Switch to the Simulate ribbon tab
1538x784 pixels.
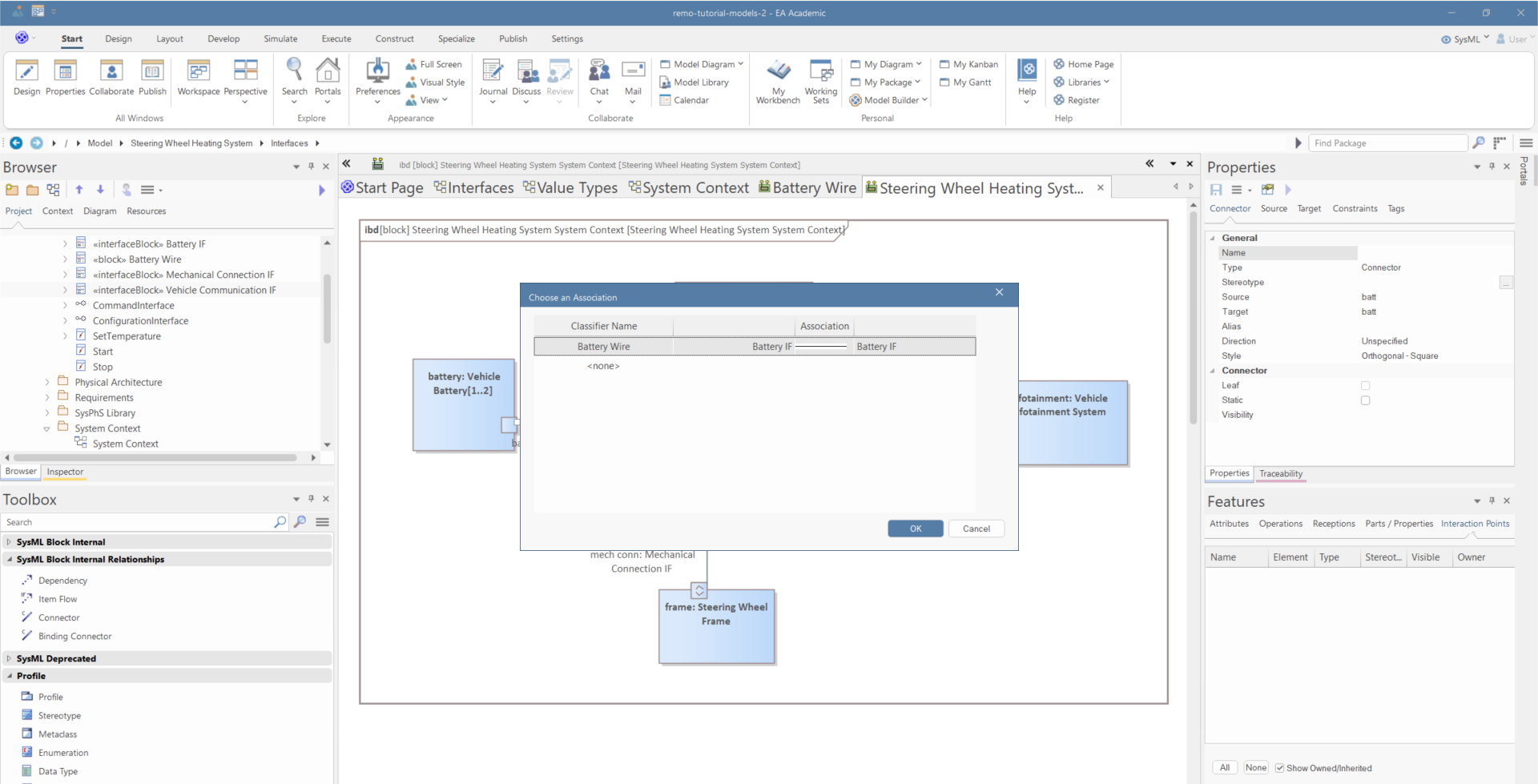[x=280, y=38]
